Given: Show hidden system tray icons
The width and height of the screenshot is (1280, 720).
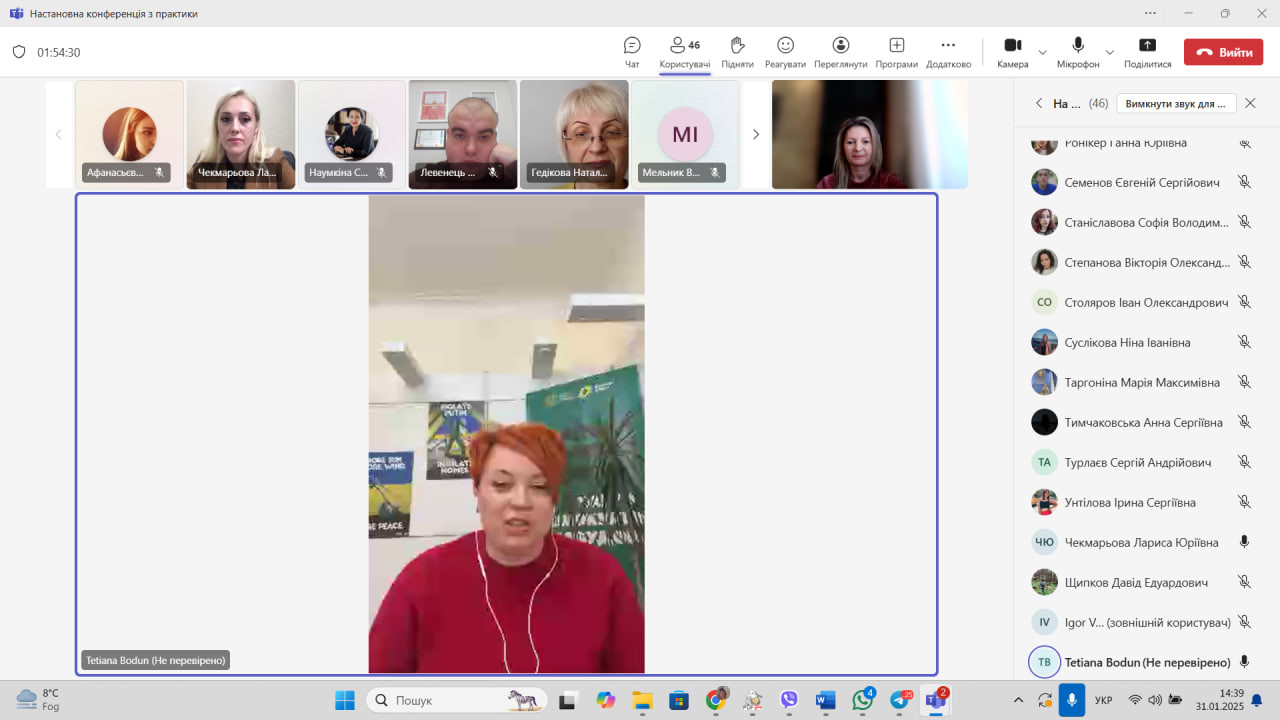Looking at the screenshot, I should click(x=1018, y=700).
